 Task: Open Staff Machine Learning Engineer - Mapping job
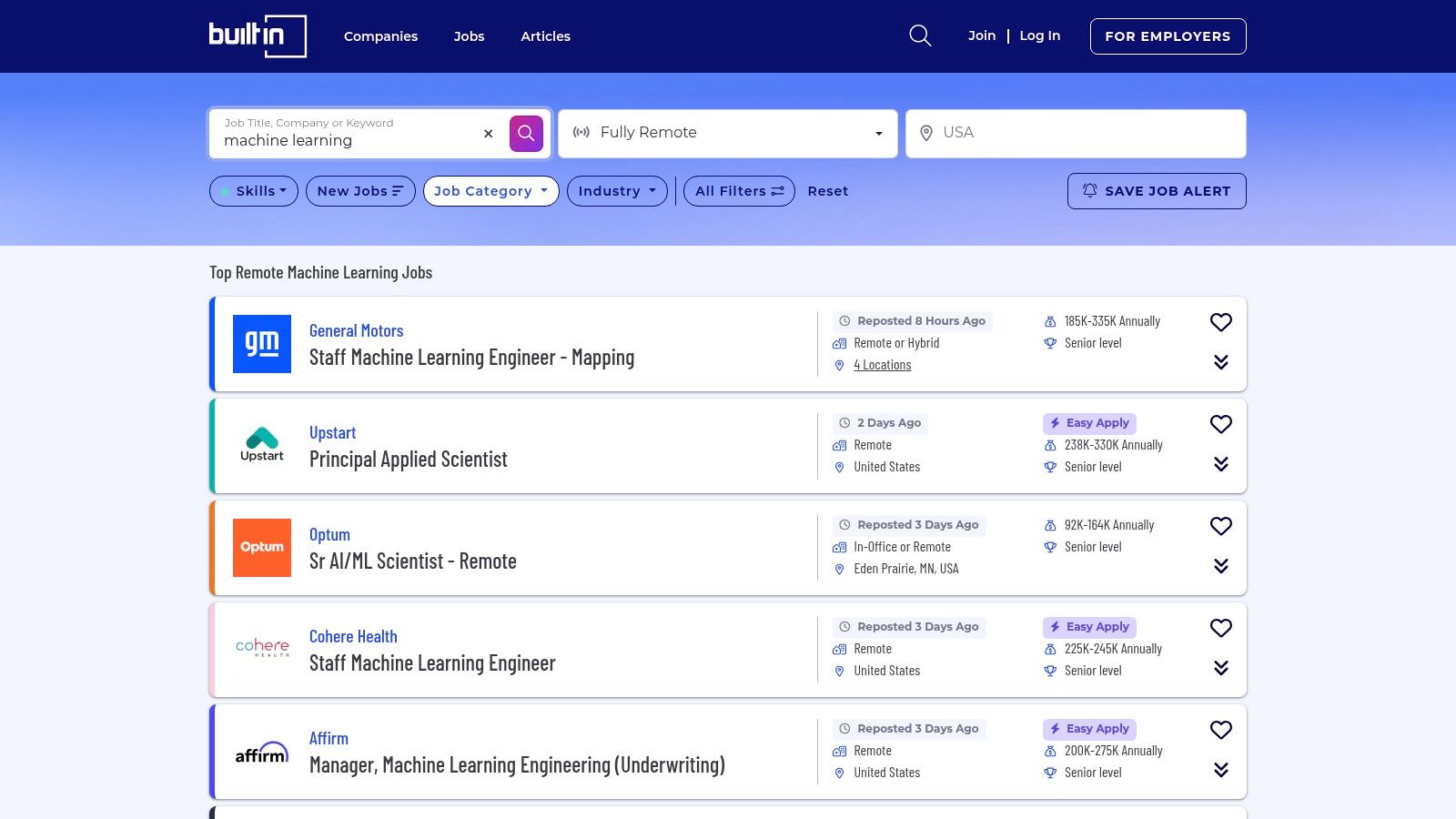coord(471,358)
